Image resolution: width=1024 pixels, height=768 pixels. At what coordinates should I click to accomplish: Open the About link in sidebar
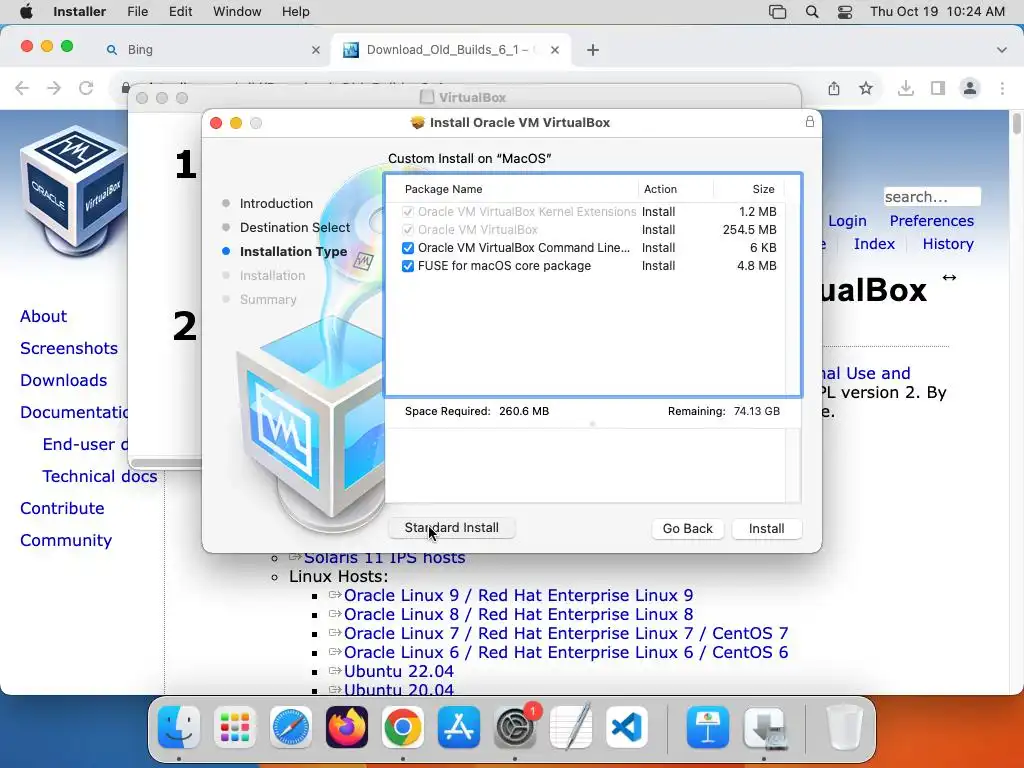tap(43, 316)
